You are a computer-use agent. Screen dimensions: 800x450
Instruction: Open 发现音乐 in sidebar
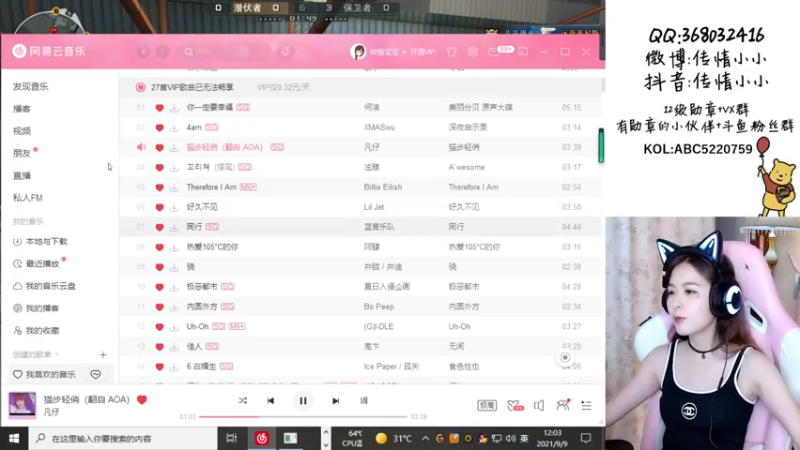tap(31, 87)
